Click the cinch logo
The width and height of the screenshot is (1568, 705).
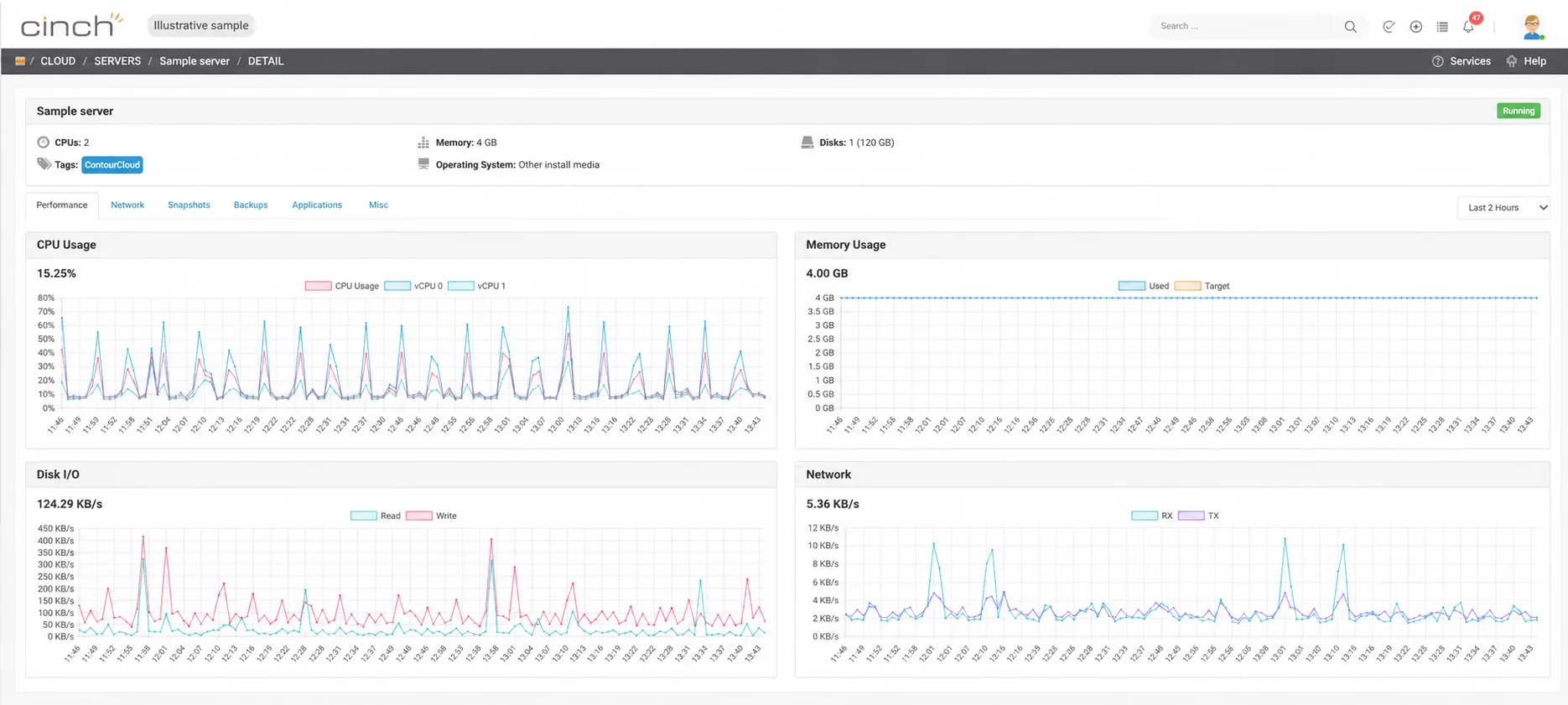tap(71, 25)
